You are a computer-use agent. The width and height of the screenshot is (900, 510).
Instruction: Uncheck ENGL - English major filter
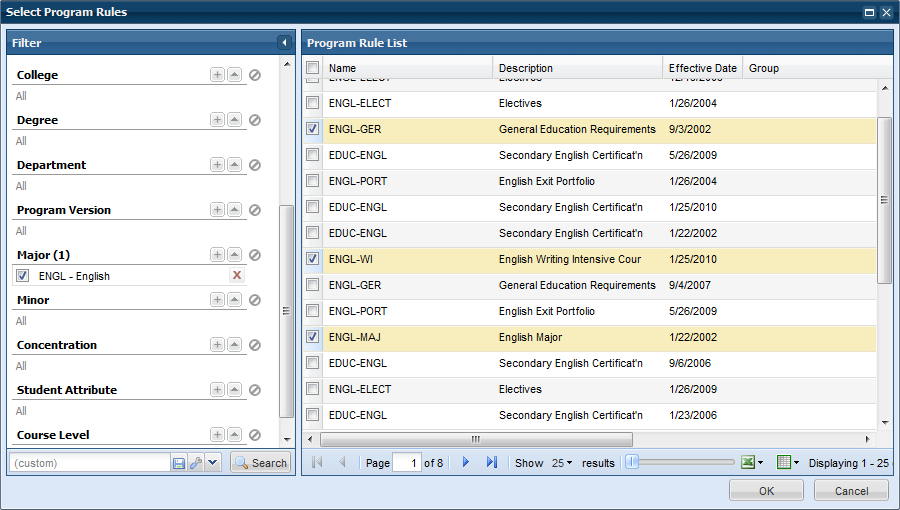pyautogui.click(x=22, y=275)
